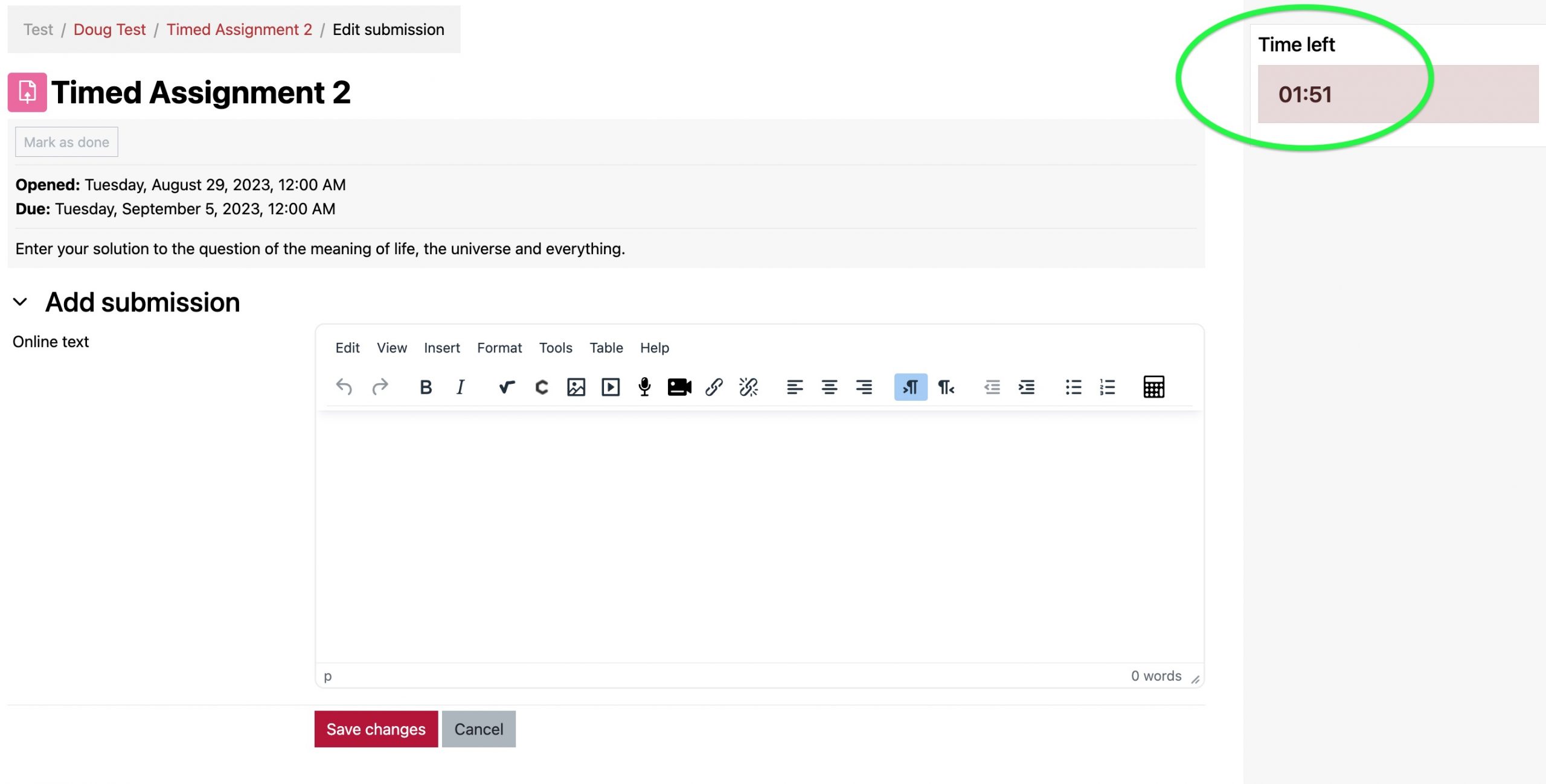Select the Table menu option
The height and width of the screenshot is (784, 1546).
coord(606,347)
